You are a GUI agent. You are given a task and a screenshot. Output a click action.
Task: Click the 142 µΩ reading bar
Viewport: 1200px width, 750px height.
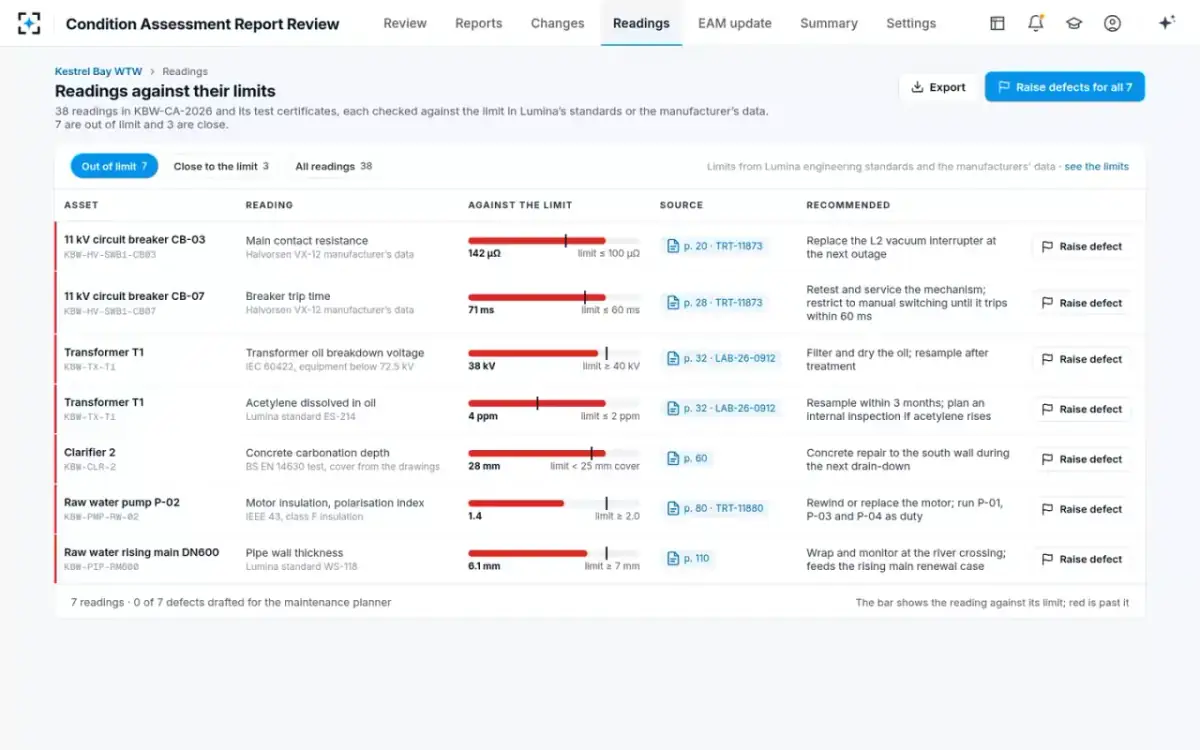pyautogui.click(x=554, y=241)
